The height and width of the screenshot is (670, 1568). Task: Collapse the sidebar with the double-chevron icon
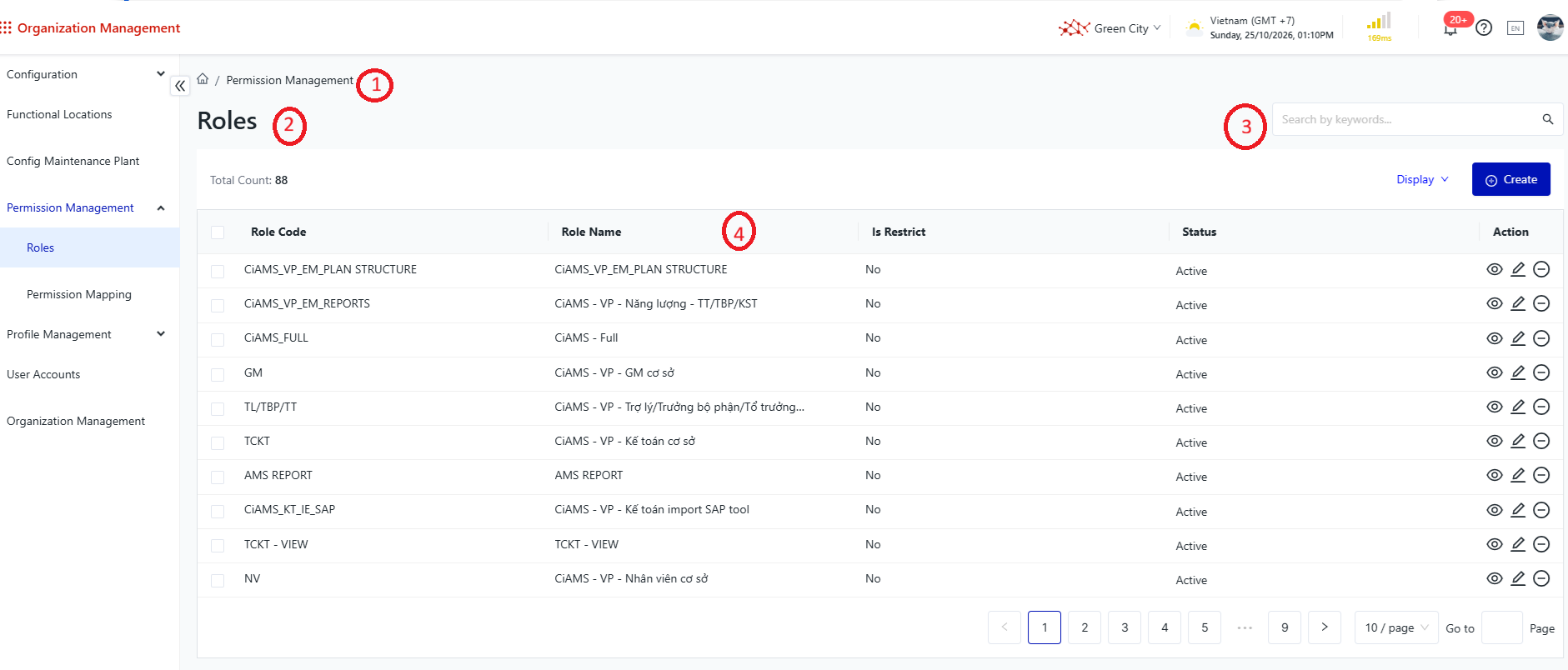pos(180,86)
